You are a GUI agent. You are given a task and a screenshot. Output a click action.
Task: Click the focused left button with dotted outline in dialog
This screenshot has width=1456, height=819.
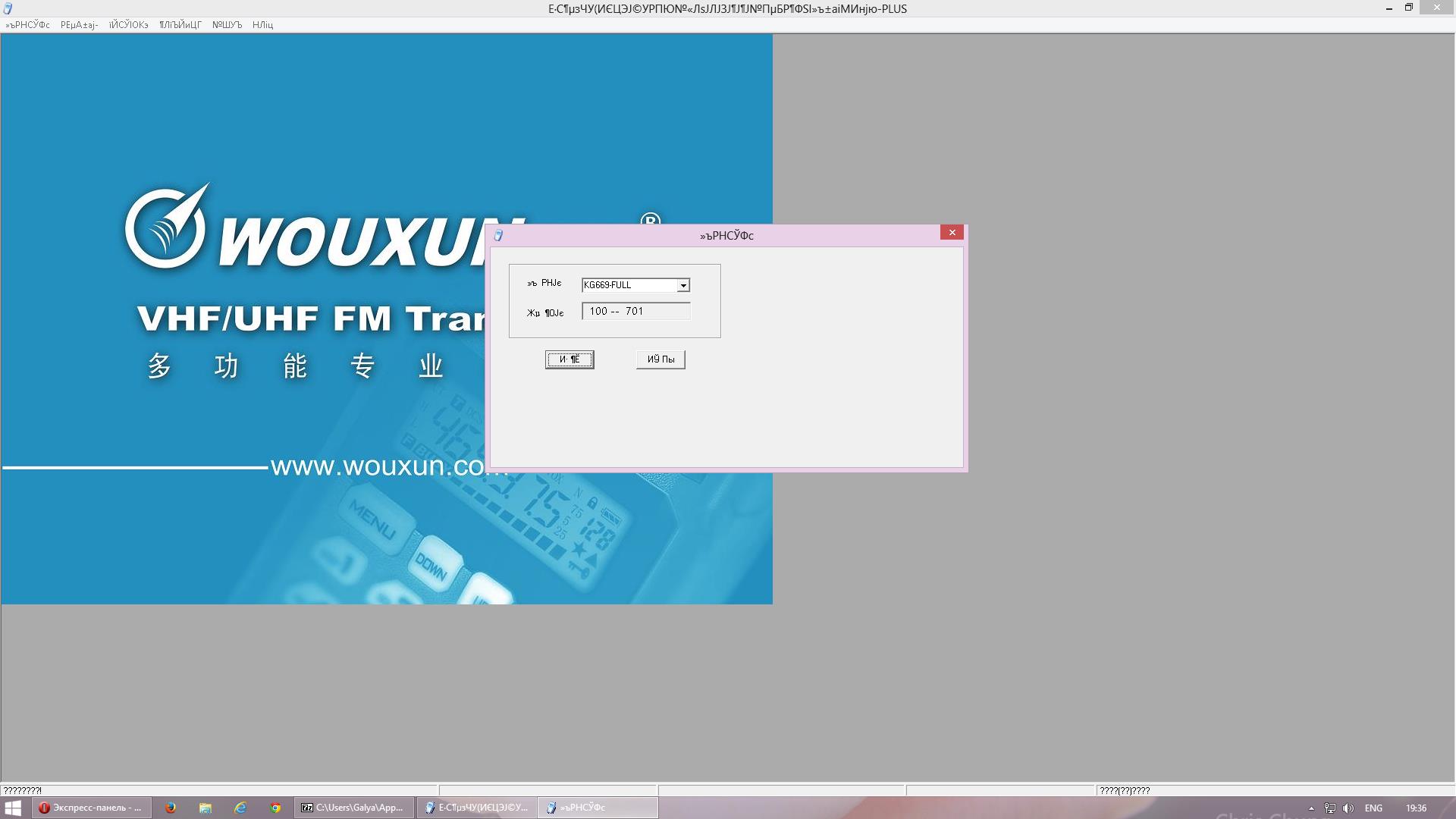(x=570, y=359)
